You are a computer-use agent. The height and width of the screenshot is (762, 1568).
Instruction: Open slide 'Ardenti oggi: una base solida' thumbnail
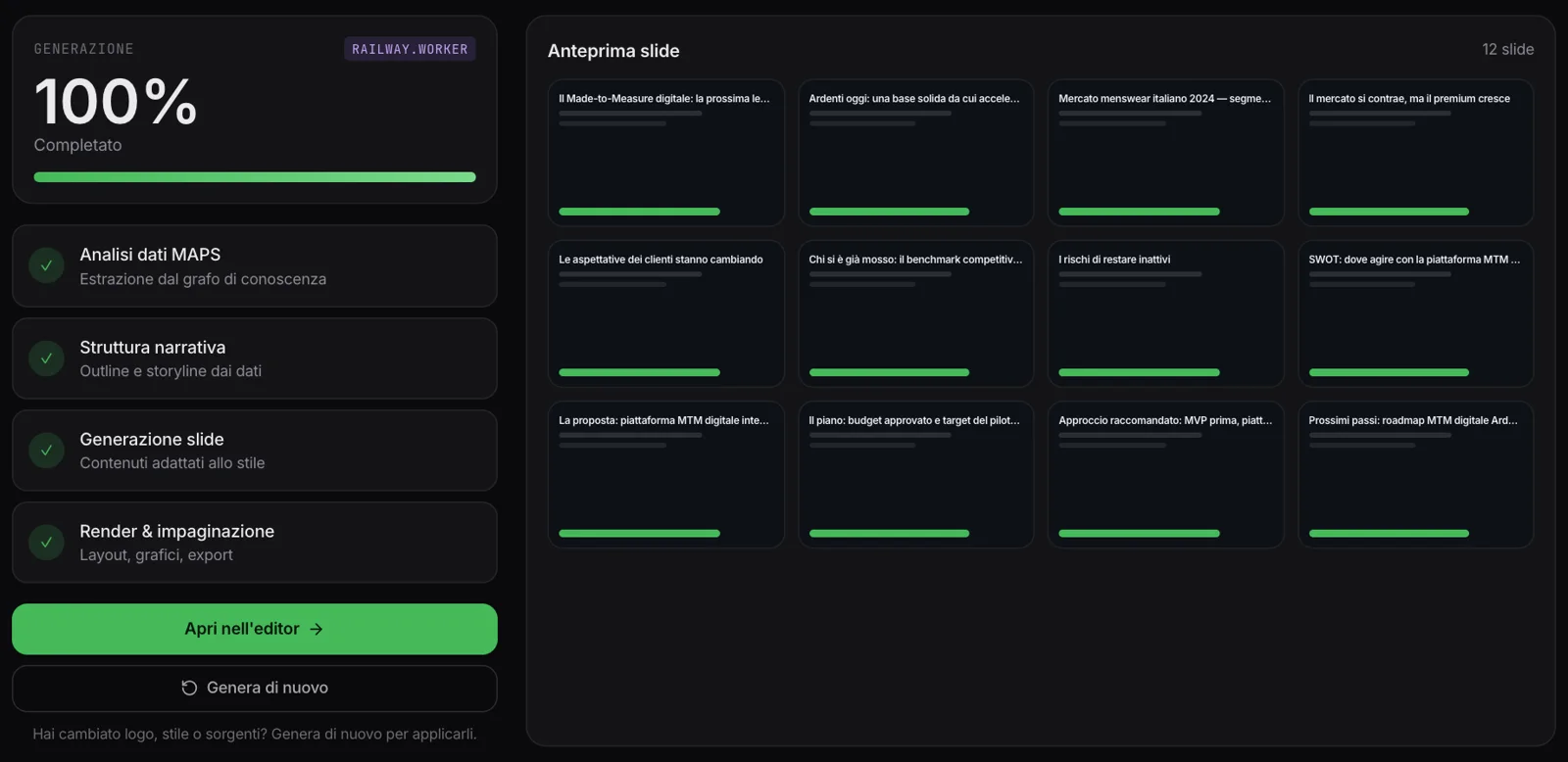click(x=916, y=153)
